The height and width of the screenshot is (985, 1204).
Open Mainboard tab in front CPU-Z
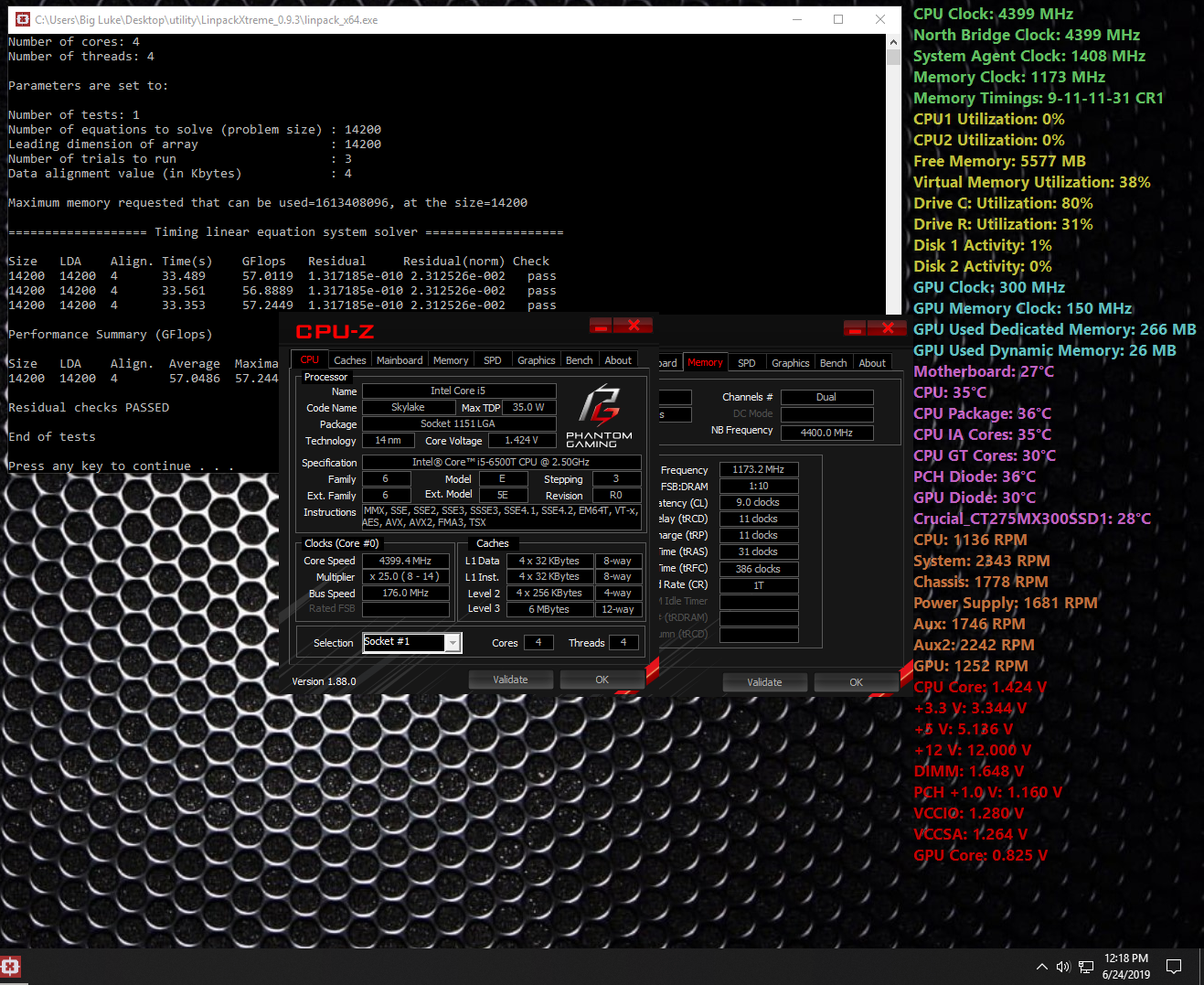(400, 360)
